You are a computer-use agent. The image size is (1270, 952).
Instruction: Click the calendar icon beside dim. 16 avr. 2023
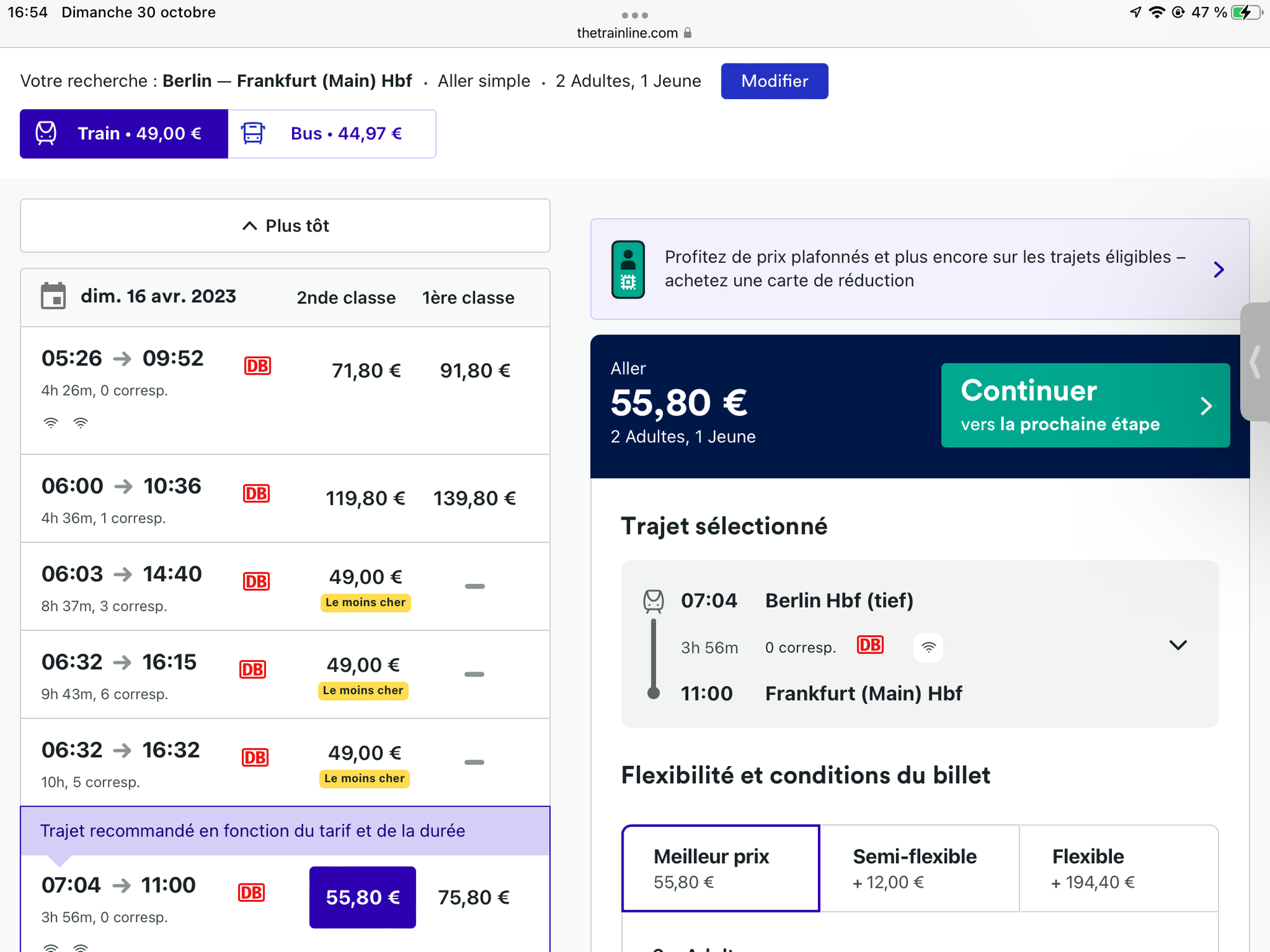tap(53, 296)
